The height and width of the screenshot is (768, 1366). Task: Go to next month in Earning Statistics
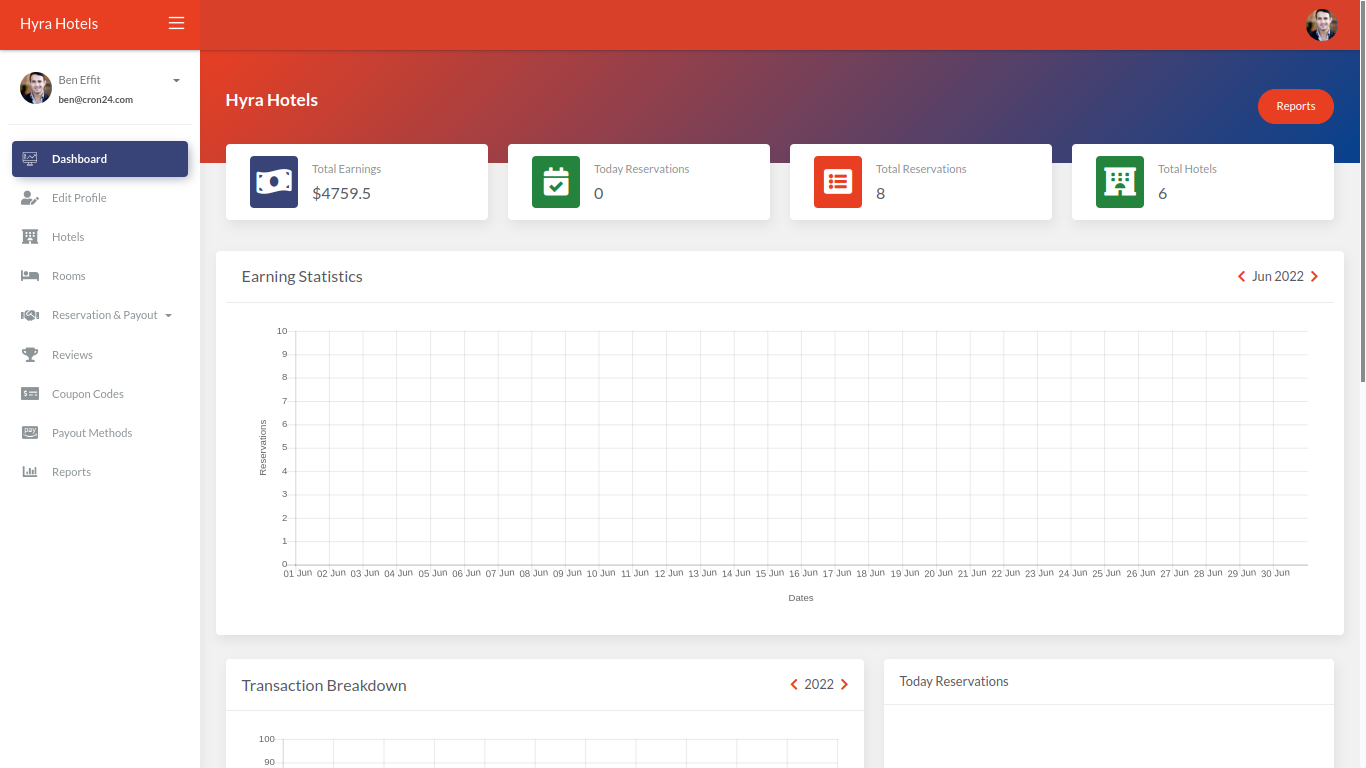click(1315, 276)
